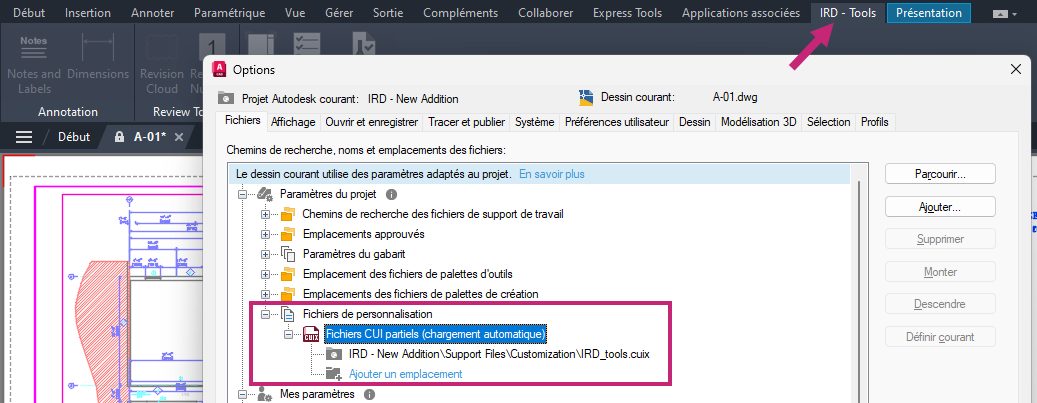
Task: Click the Fichiers CUI partiels cuix icon
Action: click(311, 333)
